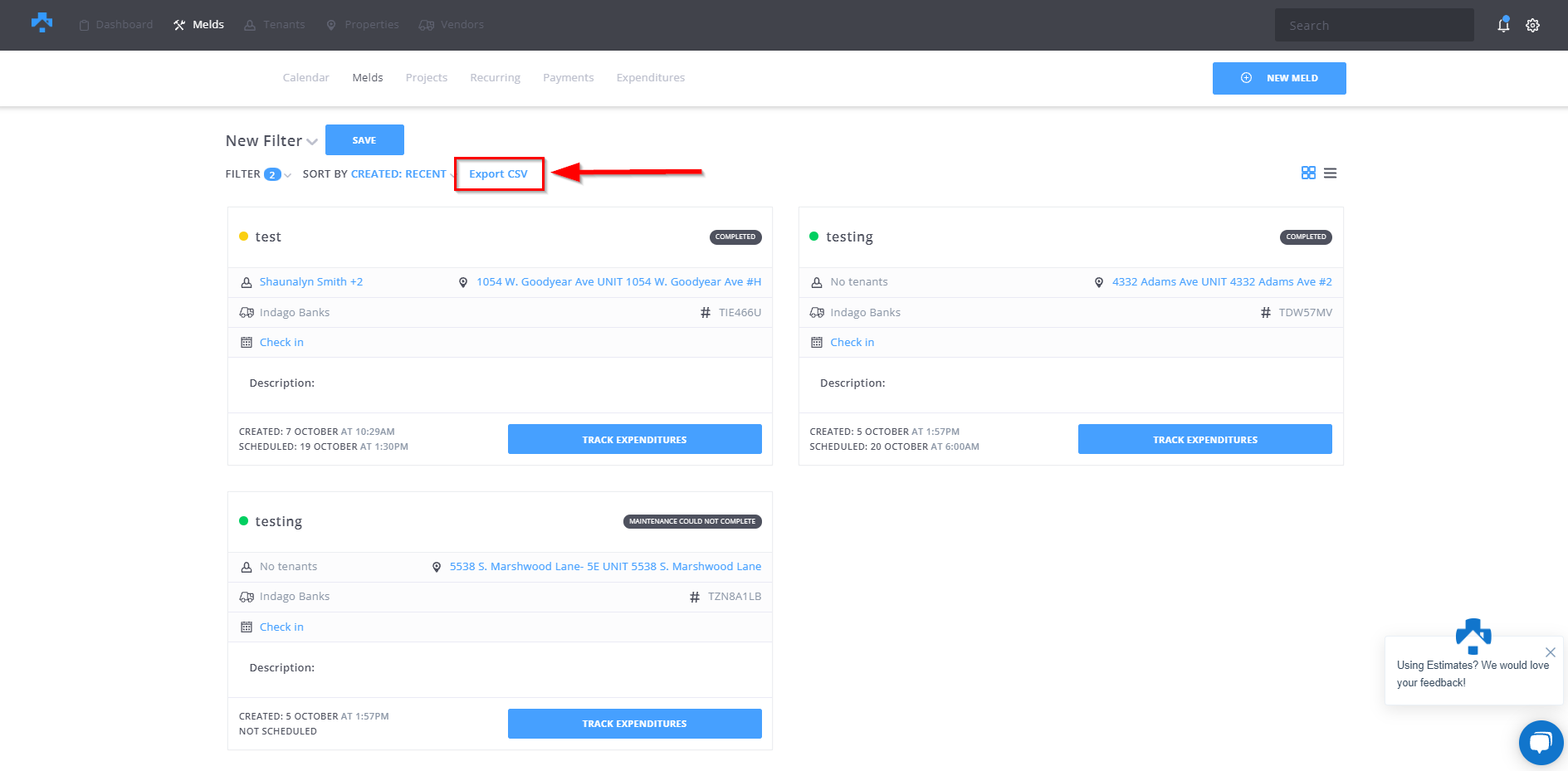Click the Dashboard icon in navbar

coord(84,25)
